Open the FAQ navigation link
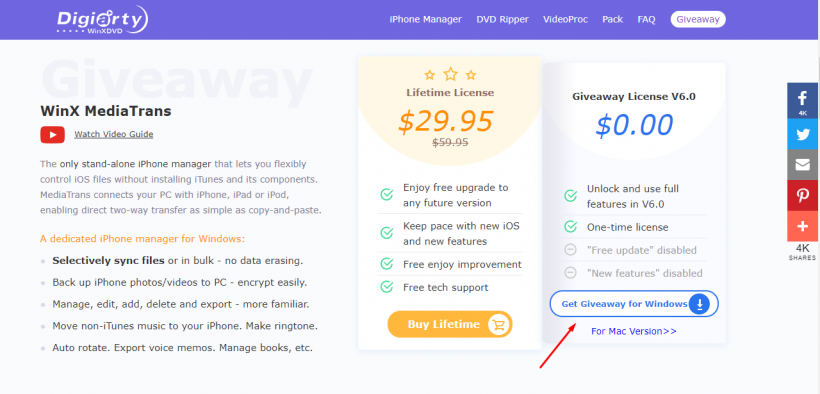The width and height of the screenshot is (820, 394). (646, 19)
